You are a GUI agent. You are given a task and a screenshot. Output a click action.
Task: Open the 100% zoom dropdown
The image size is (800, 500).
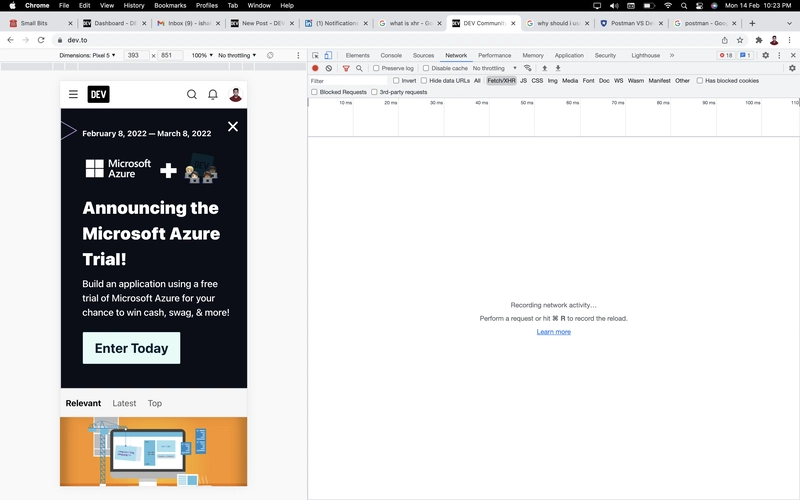pyautogui.click(x=202, y=55)
